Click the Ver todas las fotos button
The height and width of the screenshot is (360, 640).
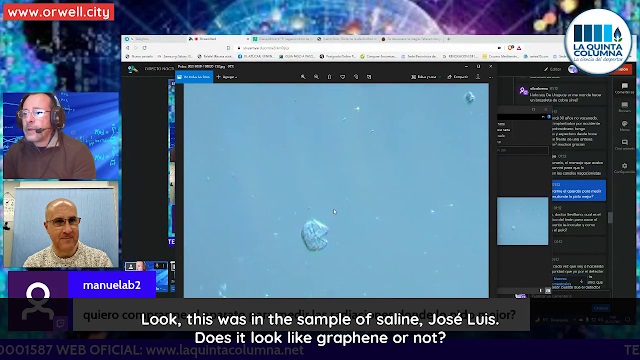tap(194, 77)
